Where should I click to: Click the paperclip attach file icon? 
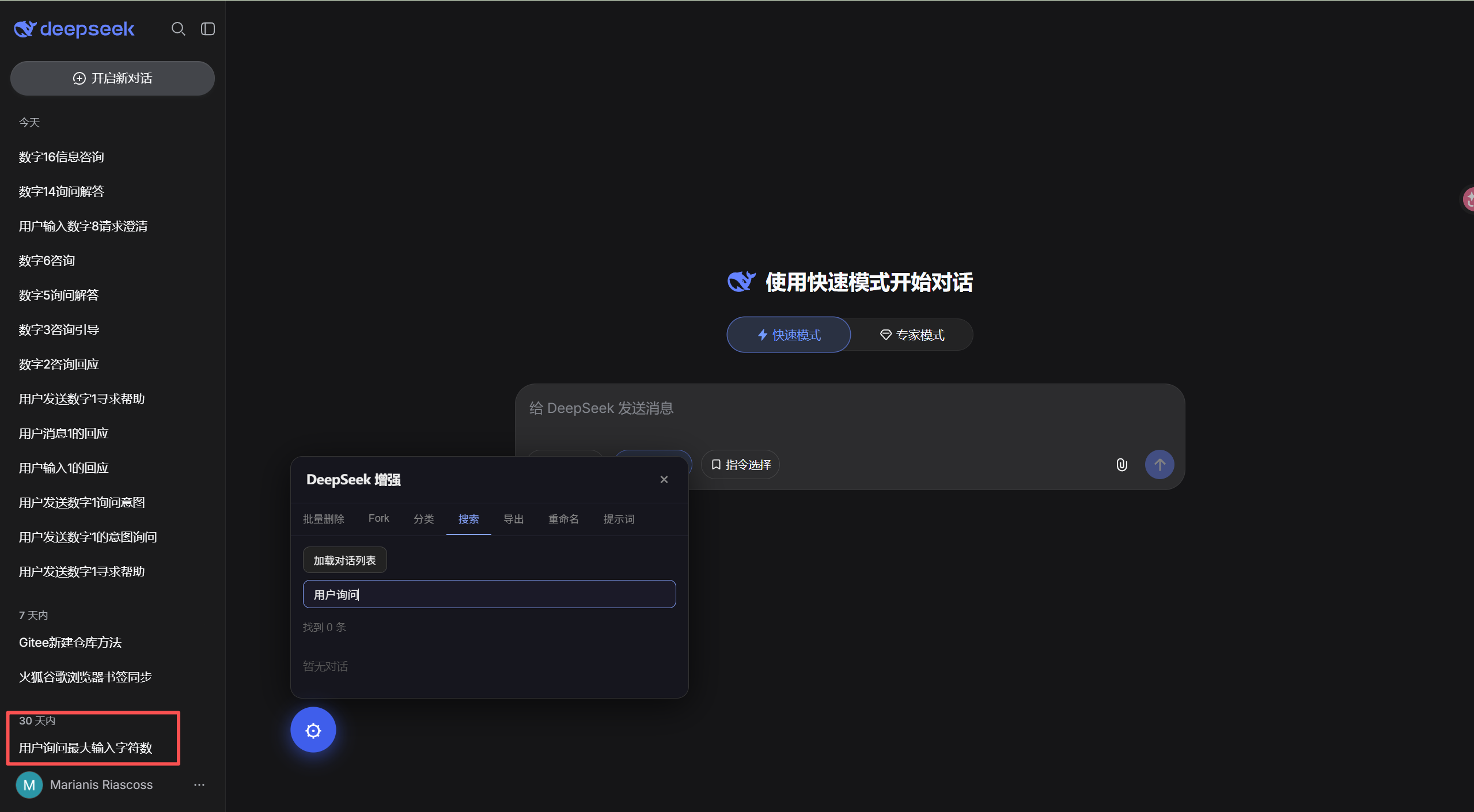(1121, 465)
